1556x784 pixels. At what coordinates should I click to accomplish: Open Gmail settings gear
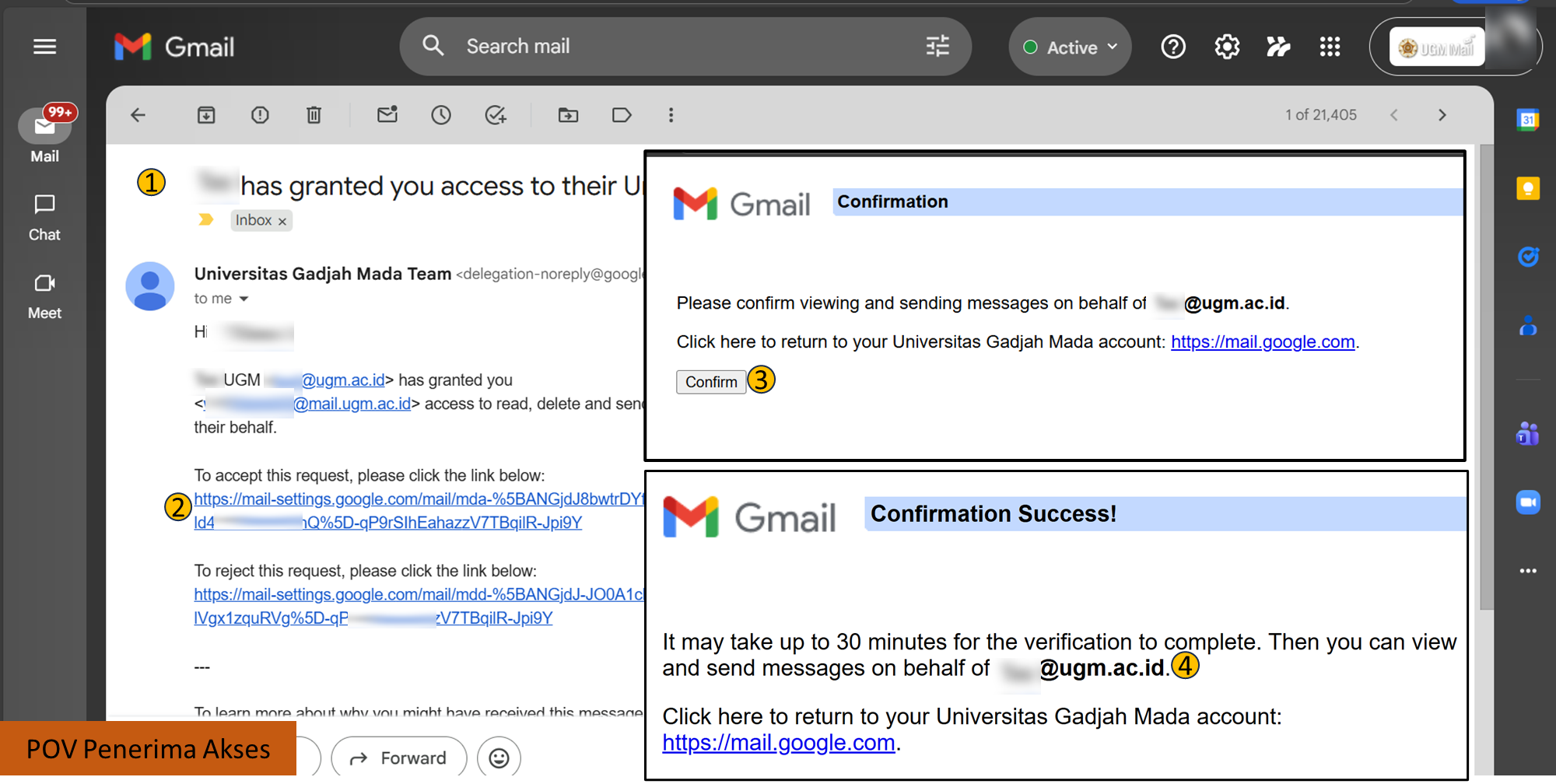coord(1227,47)
